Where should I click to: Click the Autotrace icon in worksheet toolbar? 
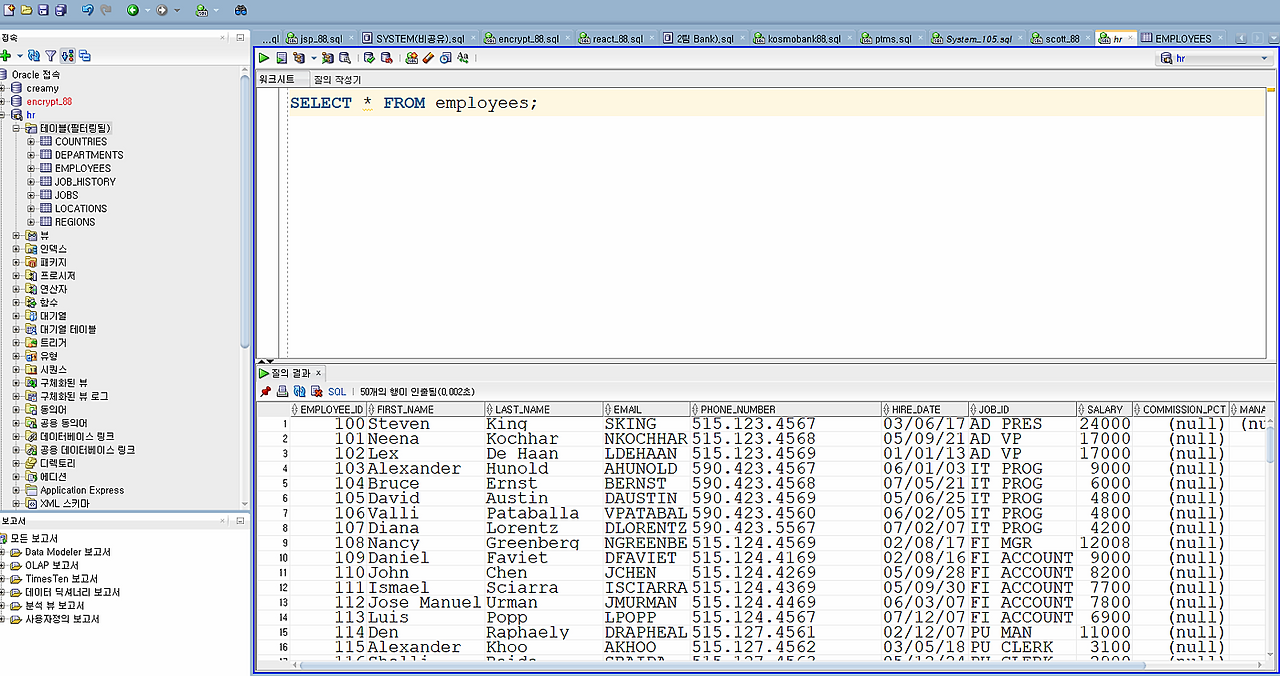(328, 58)
